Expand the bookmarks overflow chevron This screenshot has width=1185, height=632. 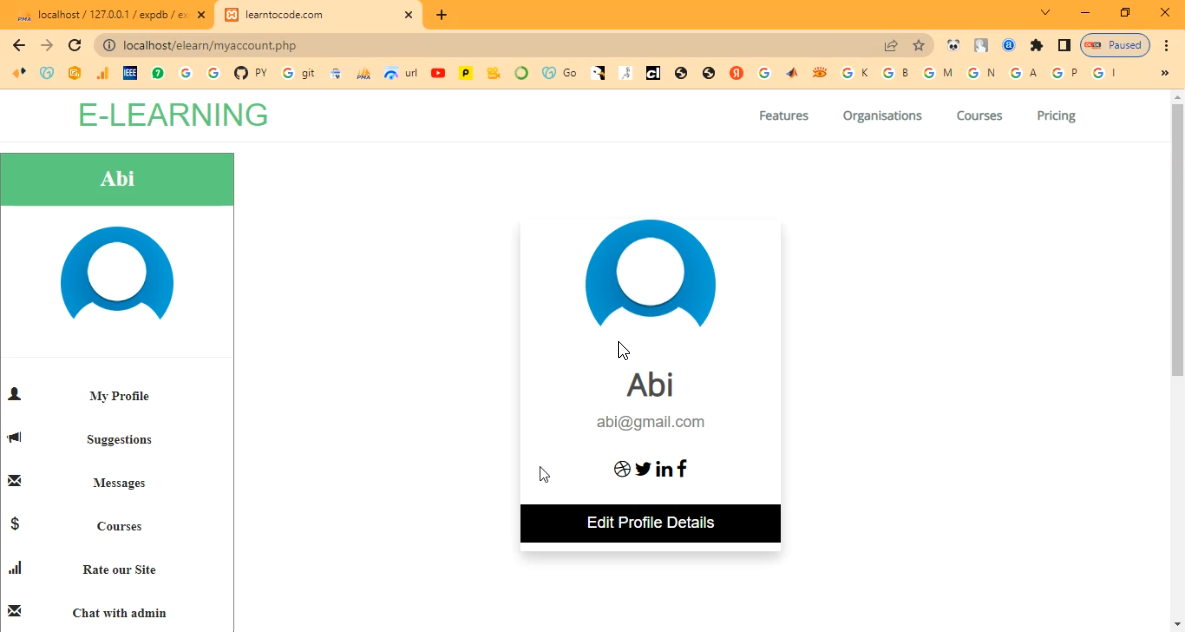1164,73
